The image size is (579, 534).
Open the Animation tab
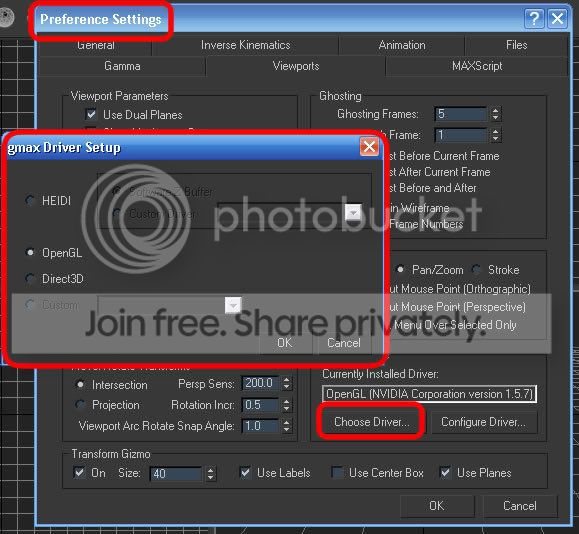[402, 45]
